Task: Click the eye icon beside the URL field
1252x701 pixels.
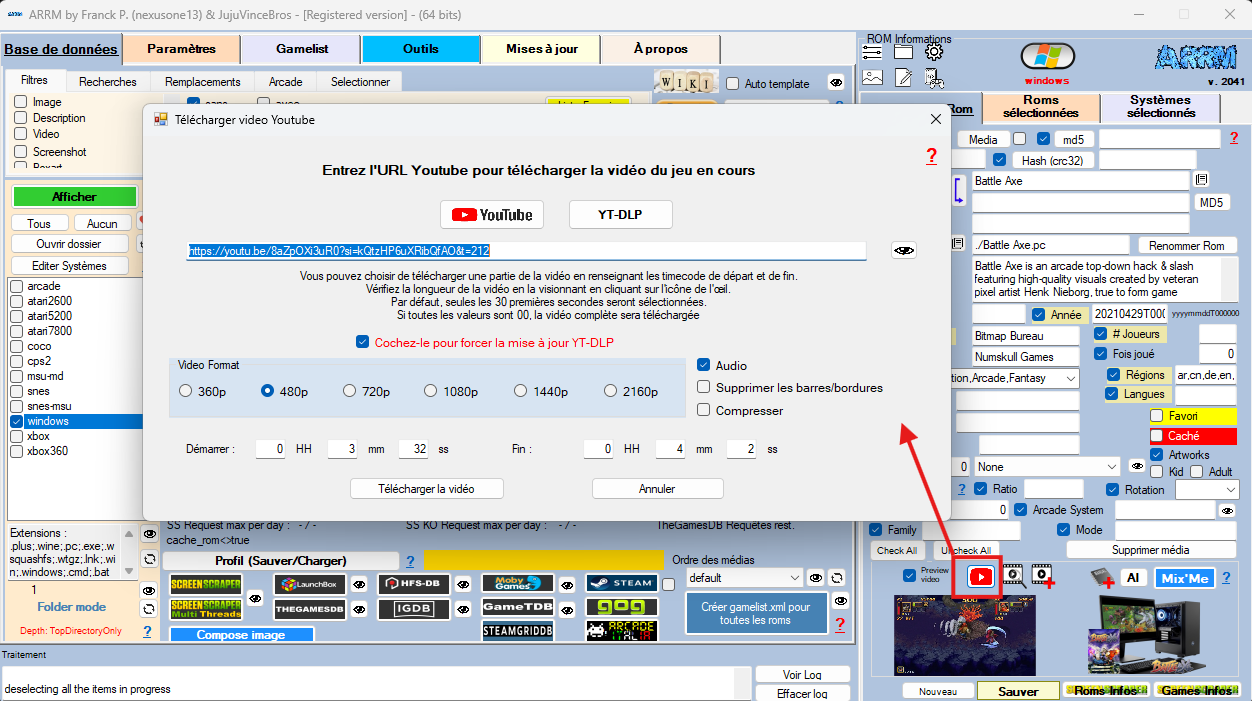Action: click(904, 250)
